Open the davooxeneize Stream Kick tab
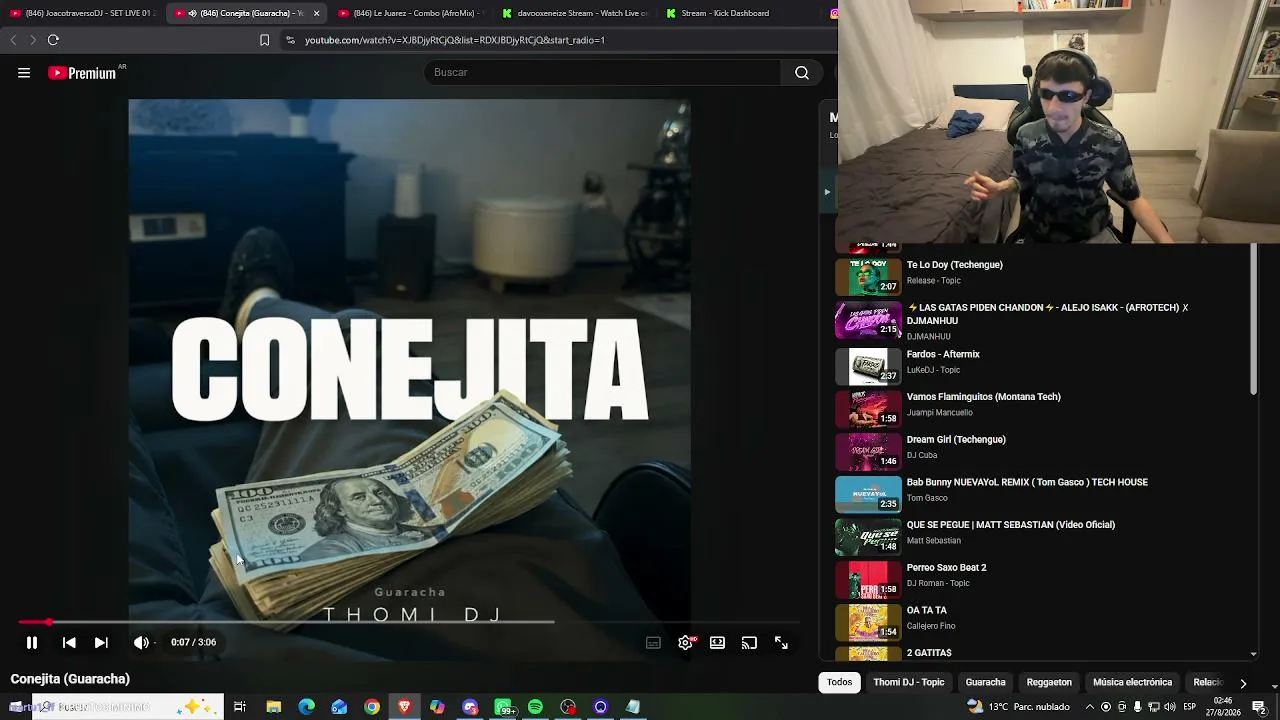The height and width of the screenshot is (720, 1280). point(575,13)
